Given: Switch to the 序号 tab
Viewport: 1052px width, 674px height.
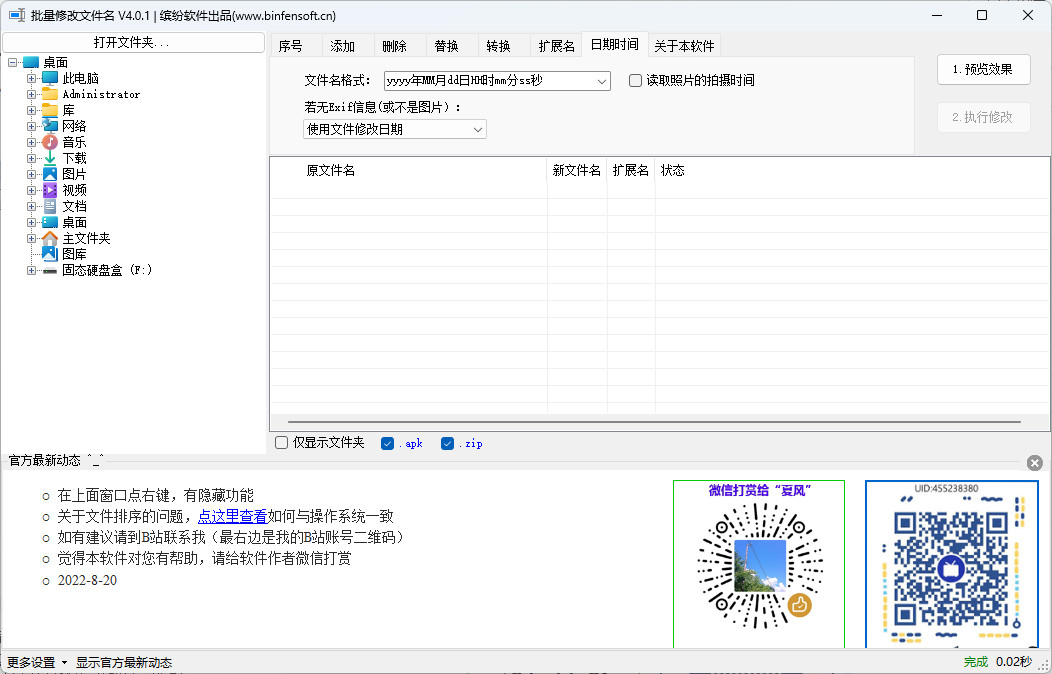Looking at the screenshot, I should 296,46.
